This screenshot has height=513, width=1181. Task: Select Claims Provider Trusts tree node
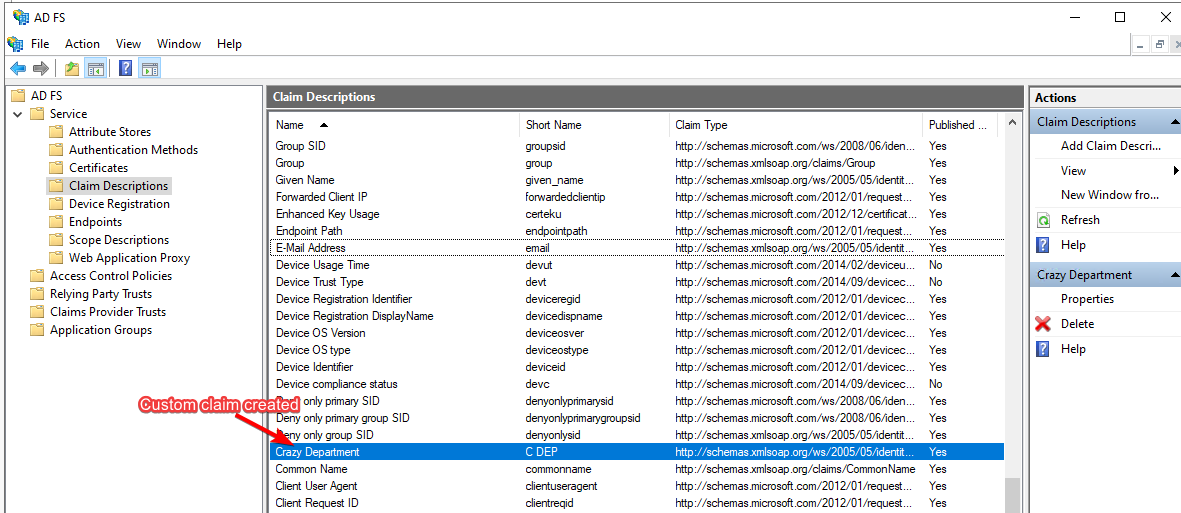108,312
